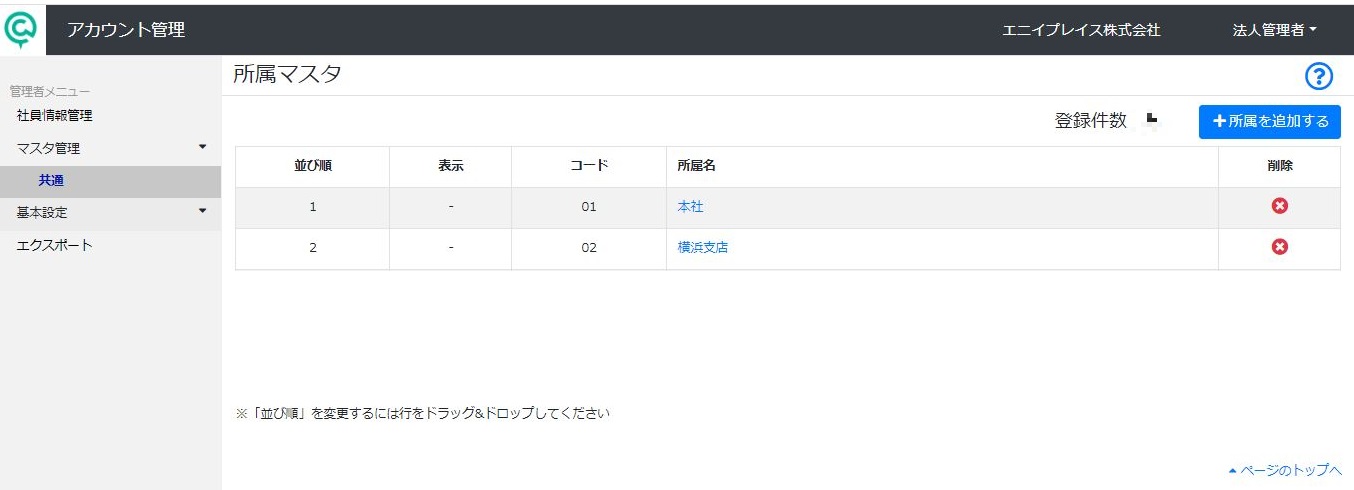Click the 表示 cell in 横浜支店 row
Viewport: 1354px width, 490px height.
click(451, 248)
